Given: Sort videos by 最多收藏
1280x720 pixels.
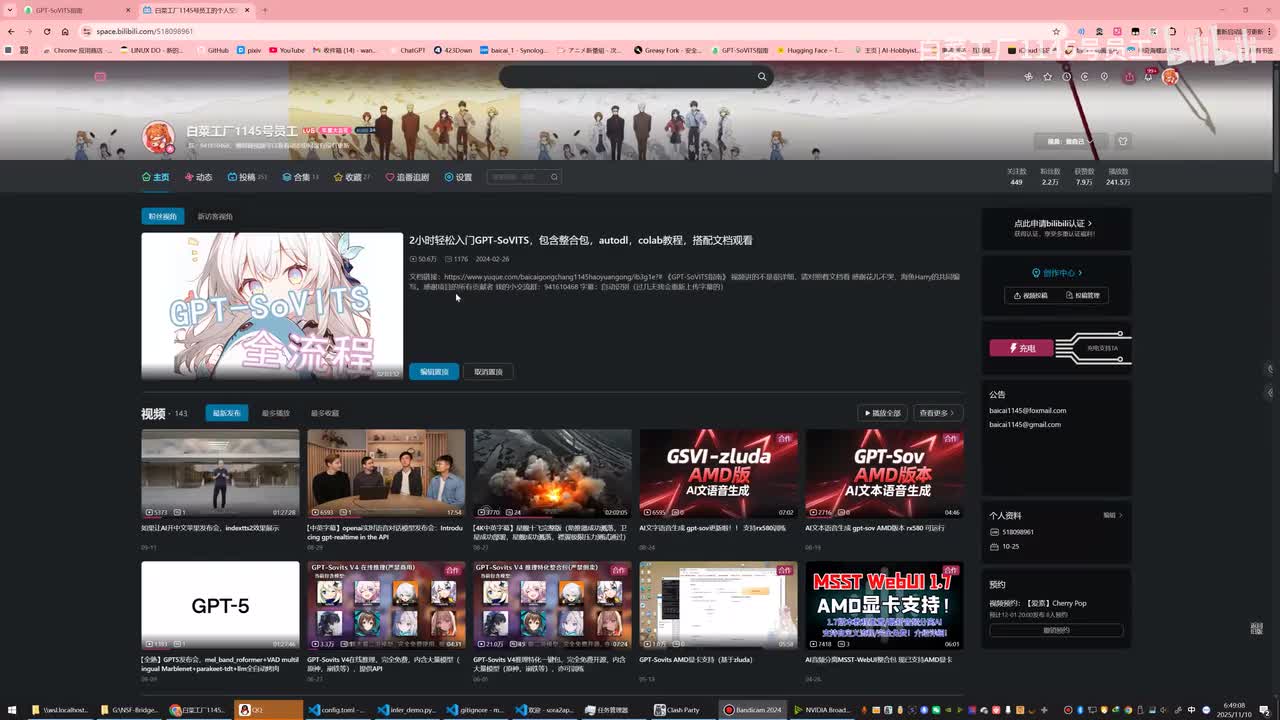Looking at the screenshot, I should click(325, 413).
